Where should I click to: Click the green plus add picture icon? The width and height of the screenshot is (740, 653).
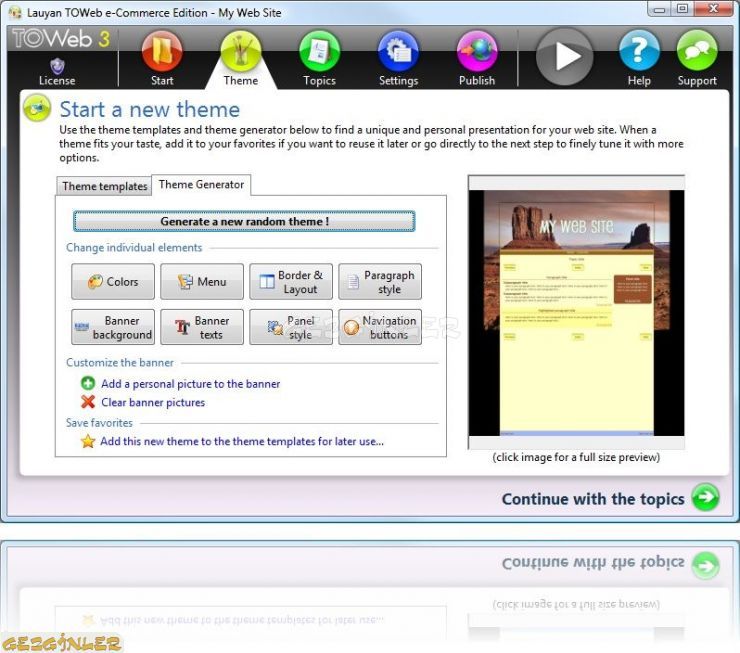(88, 383)
